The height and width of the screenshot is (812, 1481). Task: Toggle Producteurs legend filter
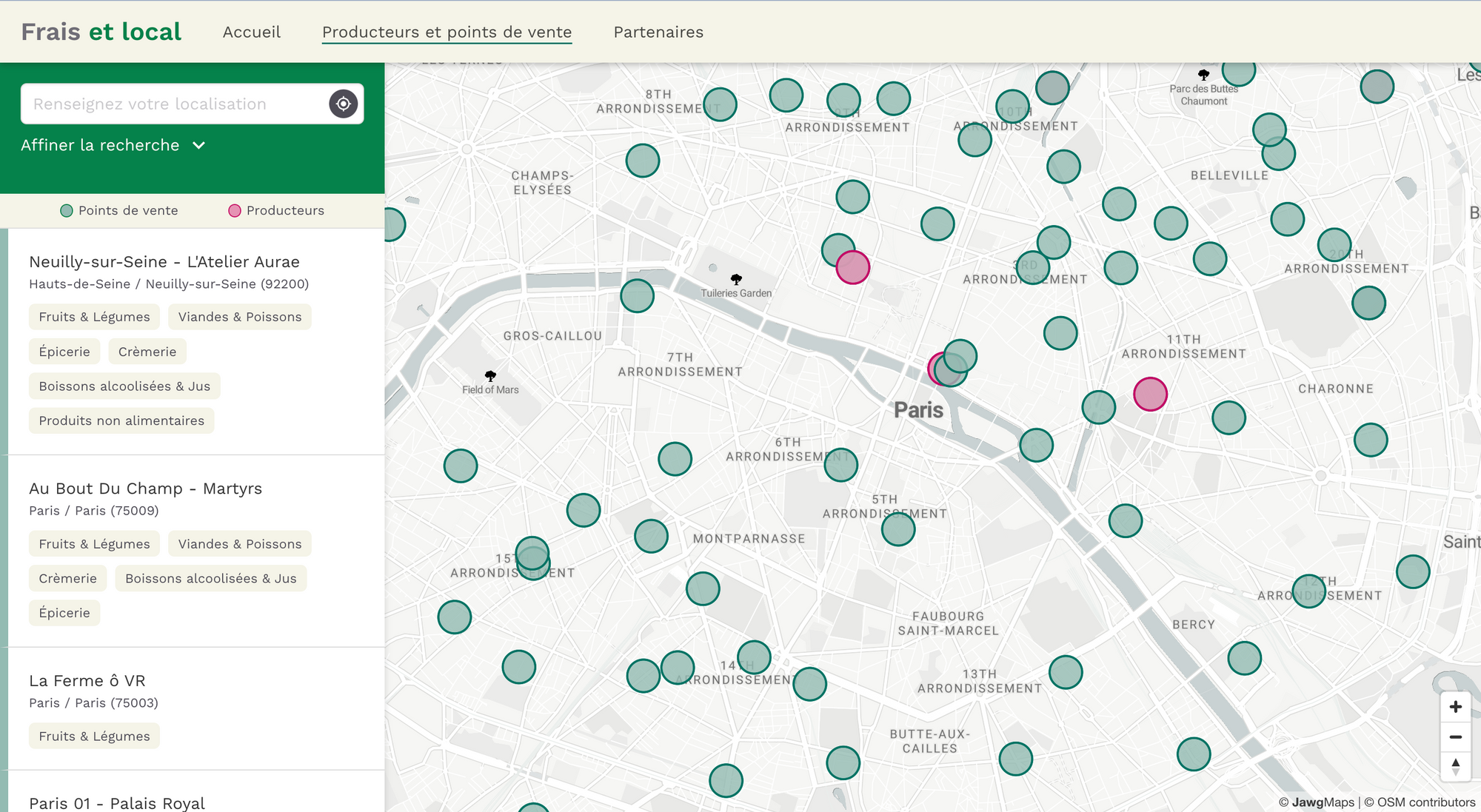(x=276, y=210)
